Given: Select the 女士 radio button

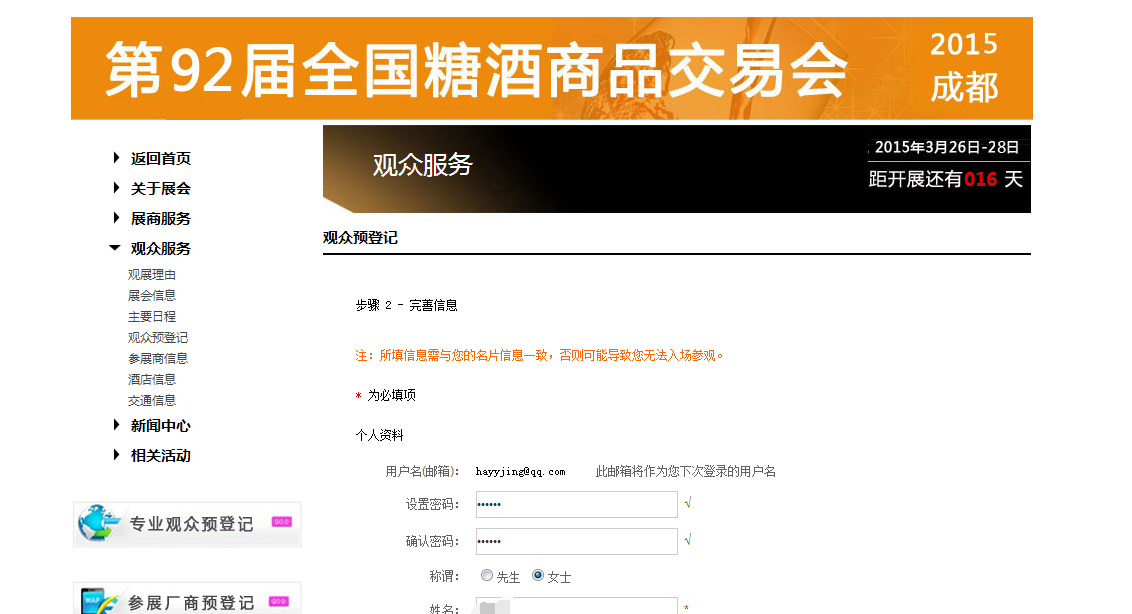Looking at the screenshot, I should [537, 576].
